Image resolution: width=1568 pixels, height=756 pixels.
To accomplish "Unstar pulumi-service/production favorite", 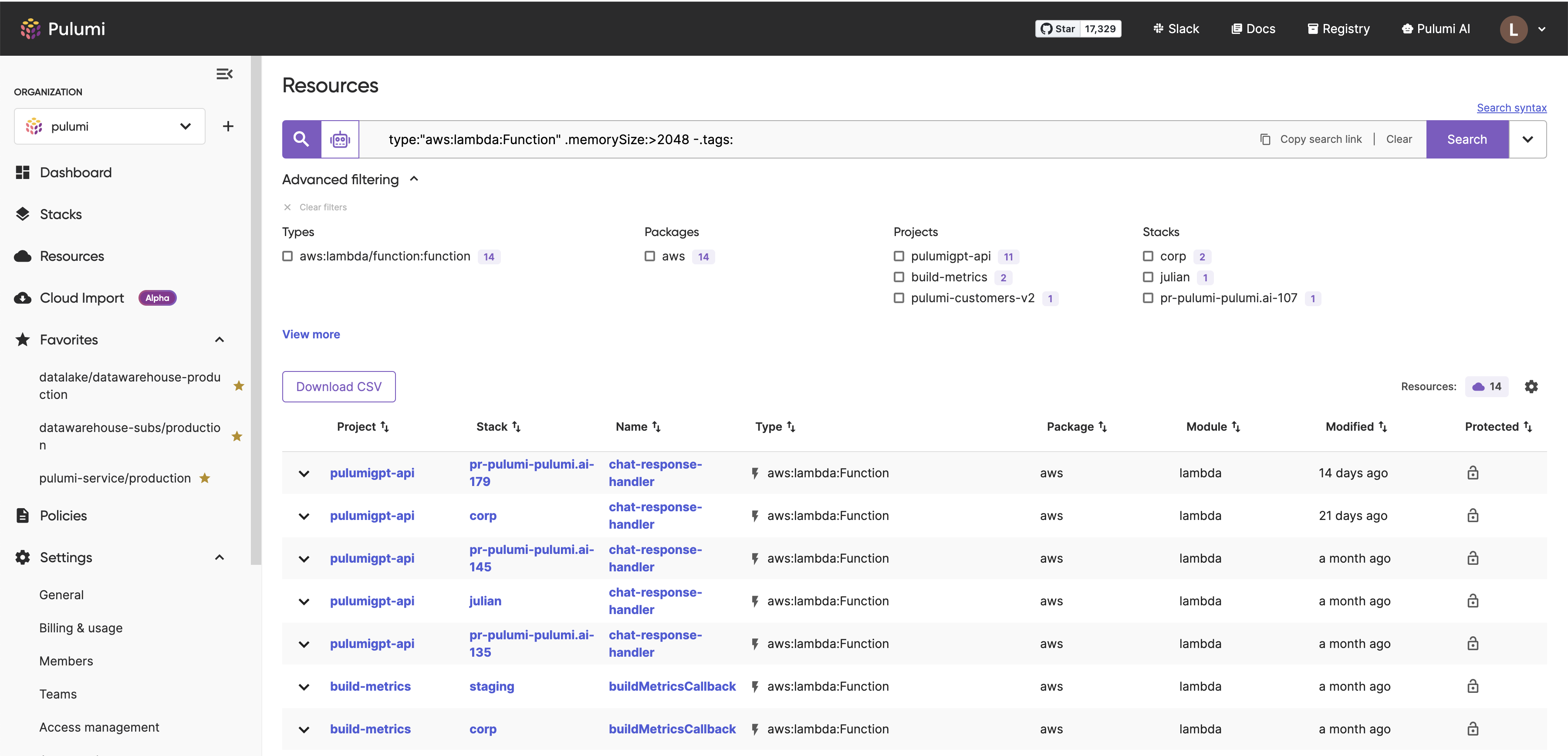I will pos(205,478).
